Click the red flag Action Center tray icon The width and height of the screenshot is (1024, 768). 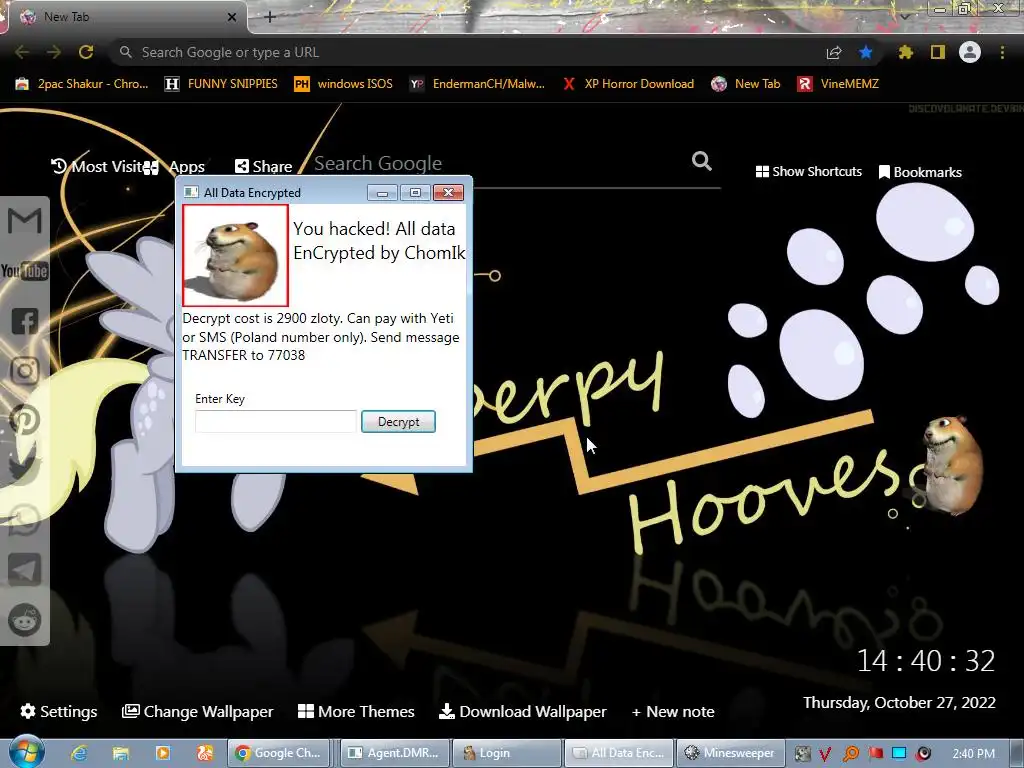click(875, 754)
